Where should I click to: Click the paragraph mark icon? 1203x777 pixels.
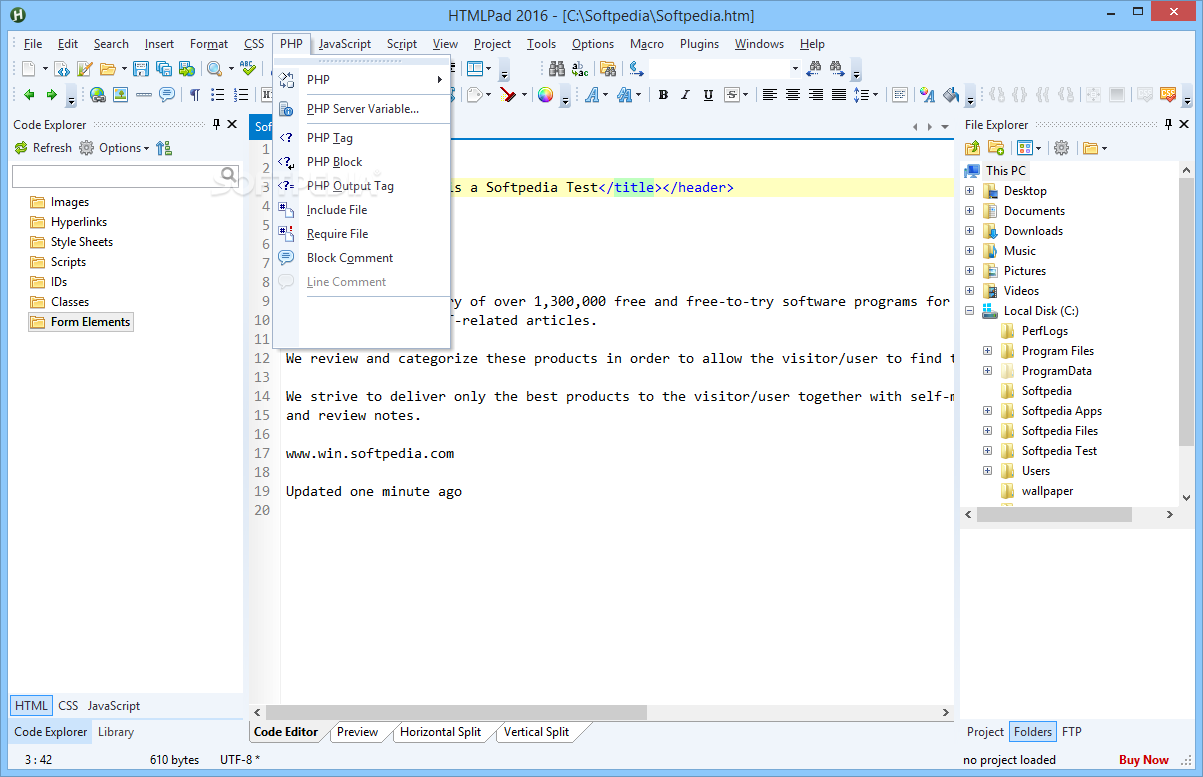pos(195,95)
